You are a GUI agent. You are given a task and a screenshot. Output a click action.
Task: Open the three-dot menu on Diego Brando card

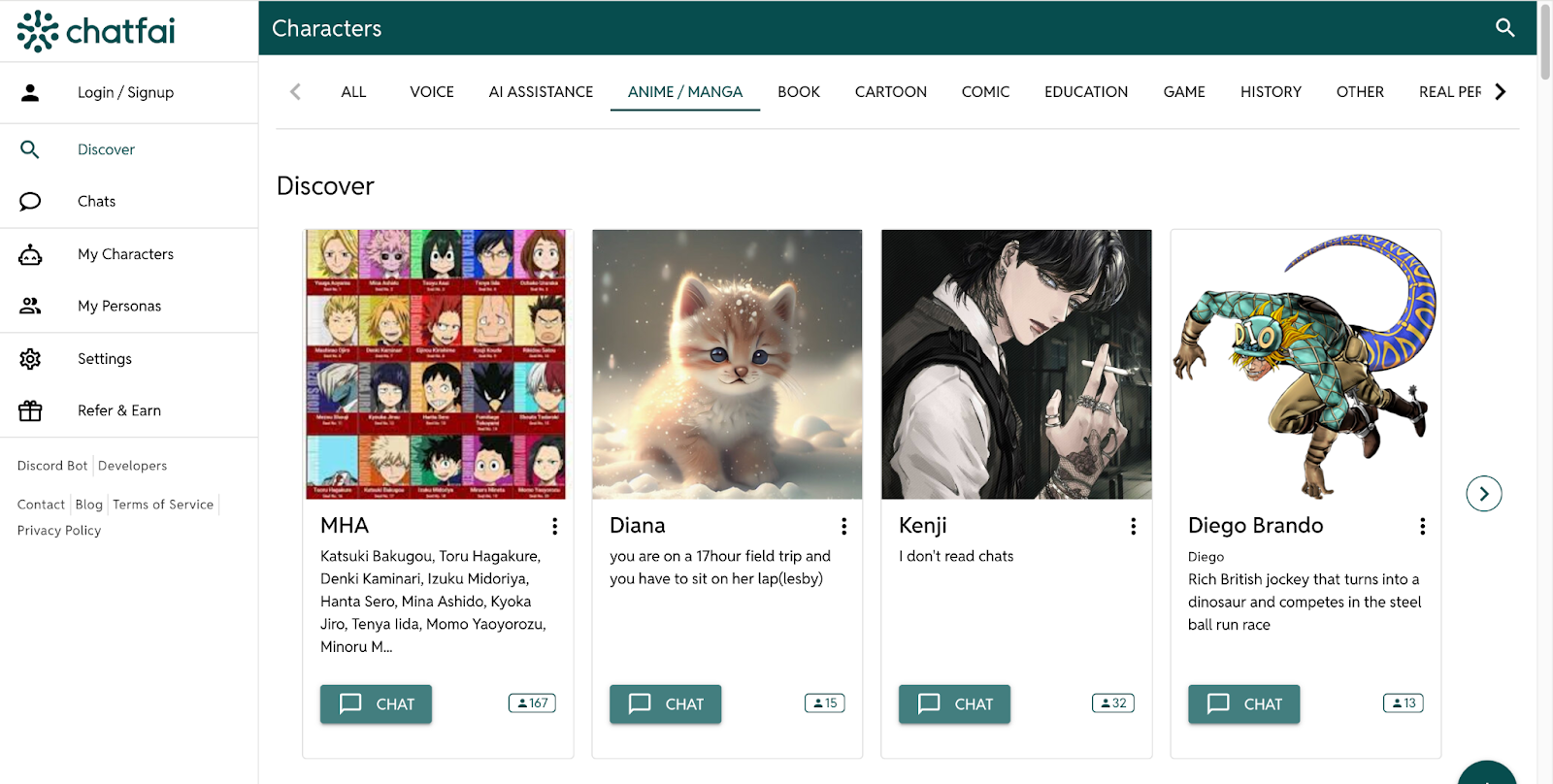1422,526
